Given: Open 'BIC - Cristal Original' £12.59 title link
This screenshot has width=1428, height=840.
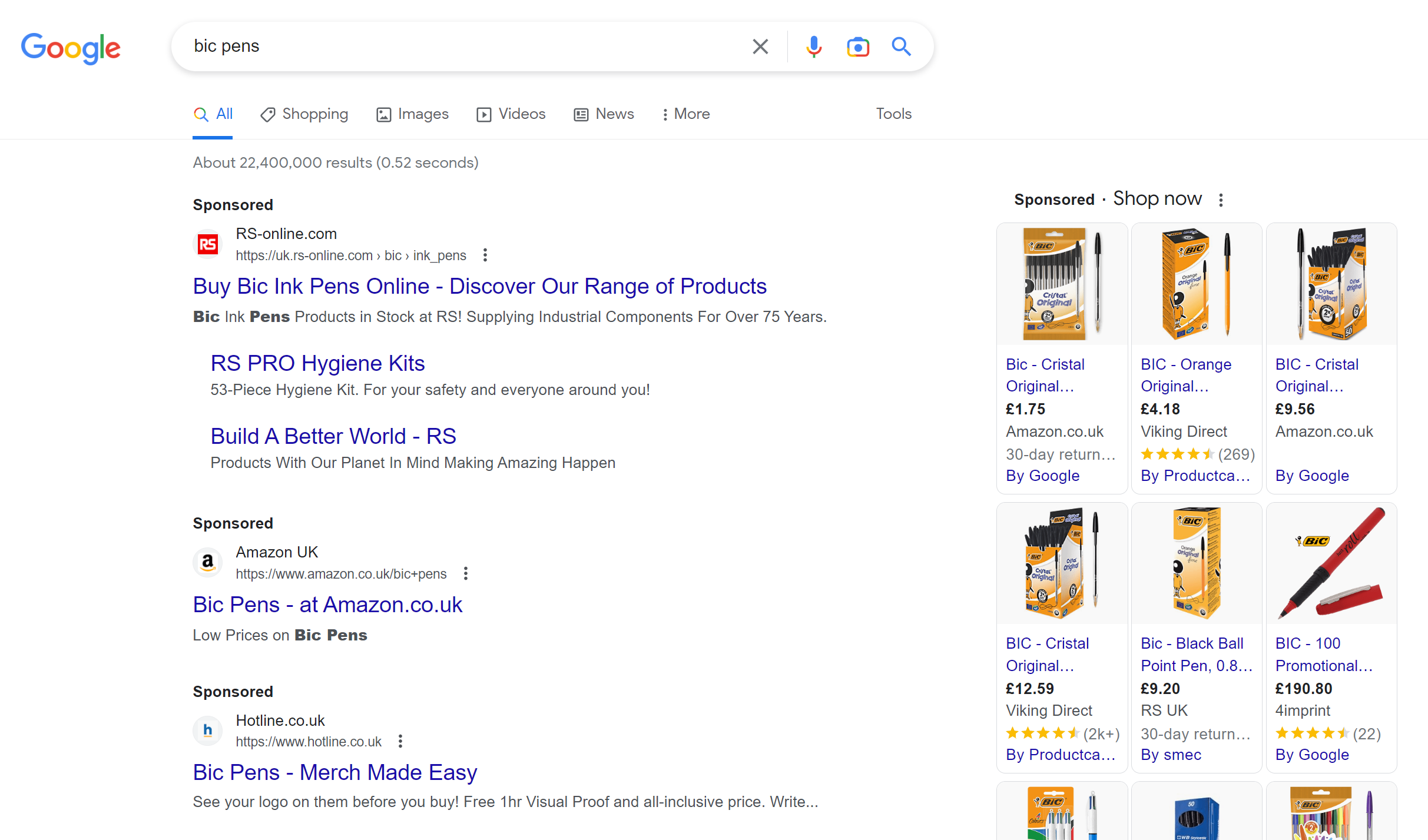Looking at the screenshot, I should click(x=1048, y=655).
